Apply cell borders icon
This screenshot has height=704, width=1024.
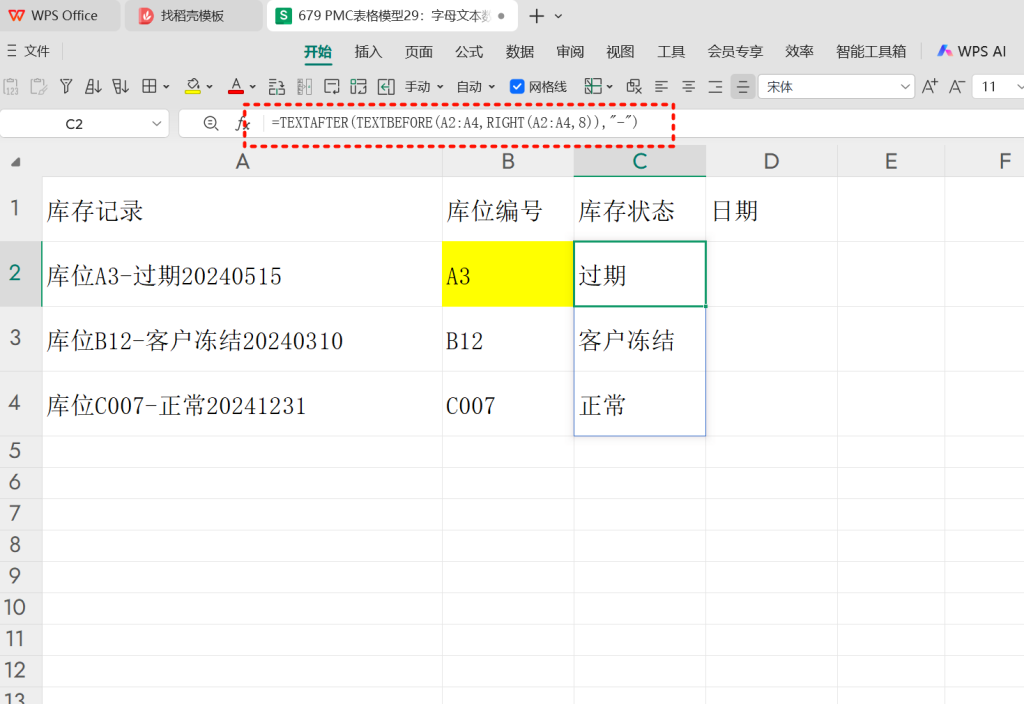[150, 86]
